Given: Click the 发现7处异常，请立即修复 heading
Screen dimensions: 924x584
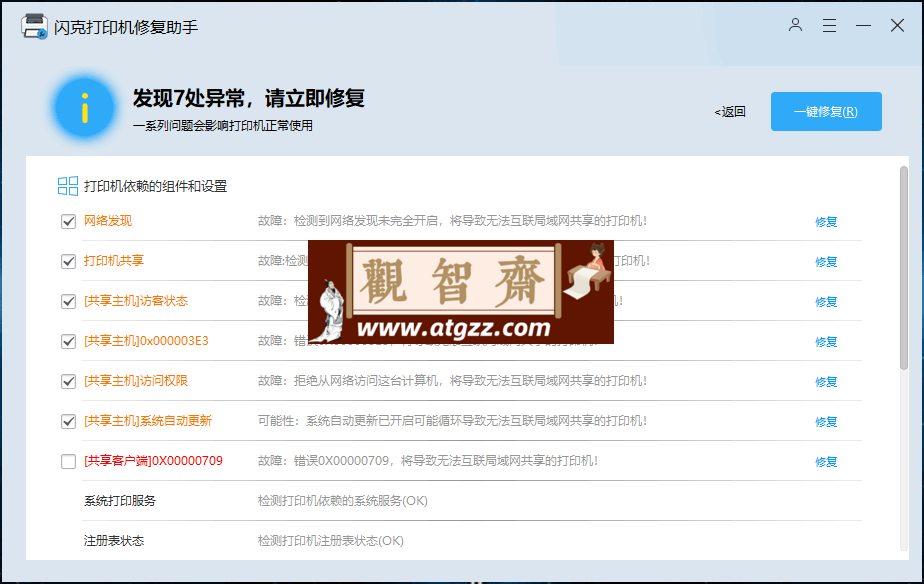Looking at the screenshot, I should tap(249, 98).
